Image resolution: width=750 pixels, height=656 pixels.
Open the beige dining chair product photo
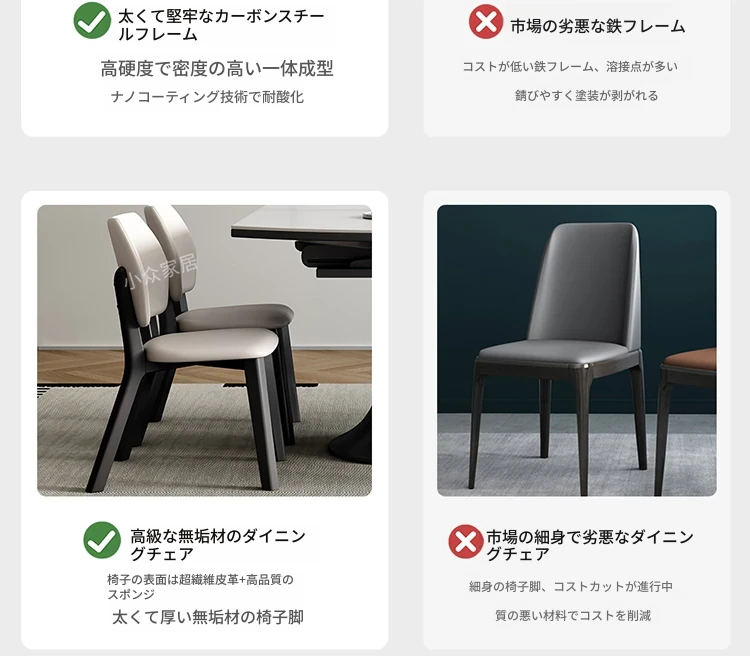tap(204, 351)
